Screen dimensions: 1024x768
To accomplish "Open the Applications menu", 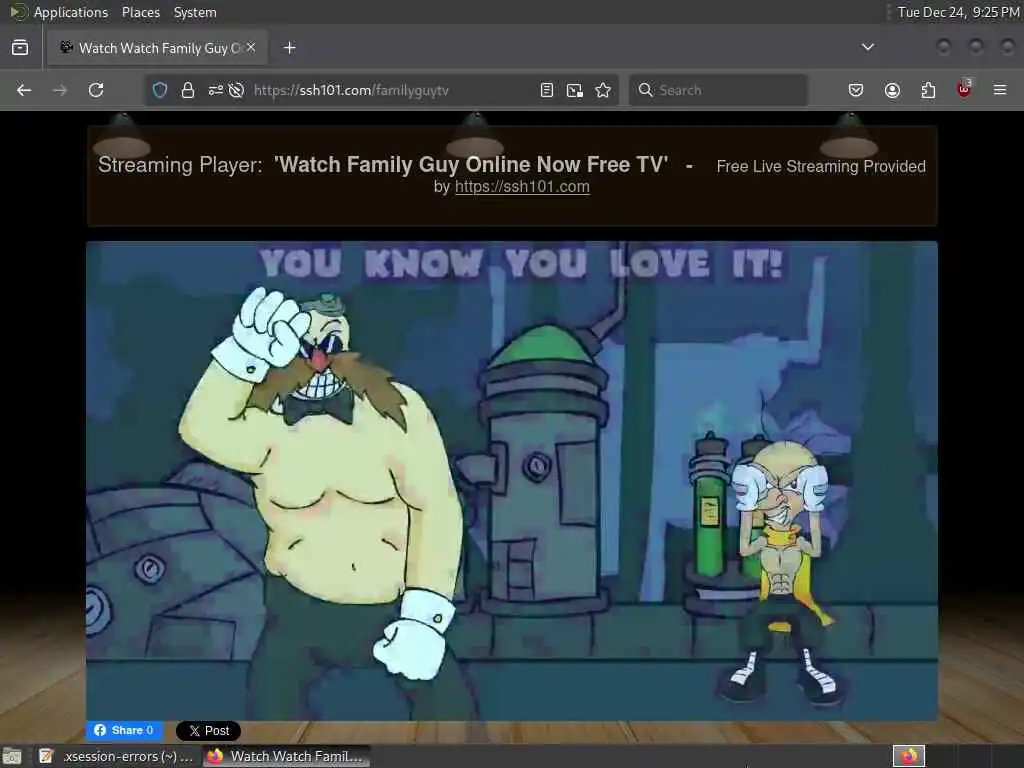I will coord(59,12).
